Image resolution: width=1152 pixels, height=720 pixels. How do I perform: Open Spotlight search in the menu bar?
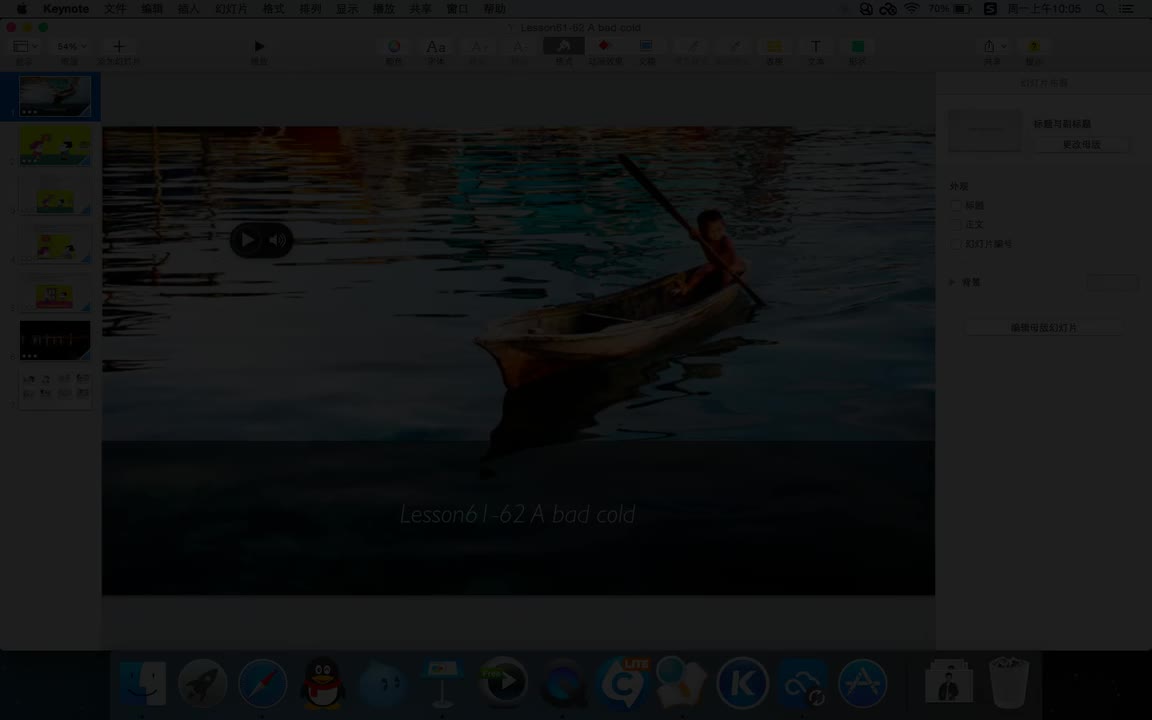(x=1101, y=9)
